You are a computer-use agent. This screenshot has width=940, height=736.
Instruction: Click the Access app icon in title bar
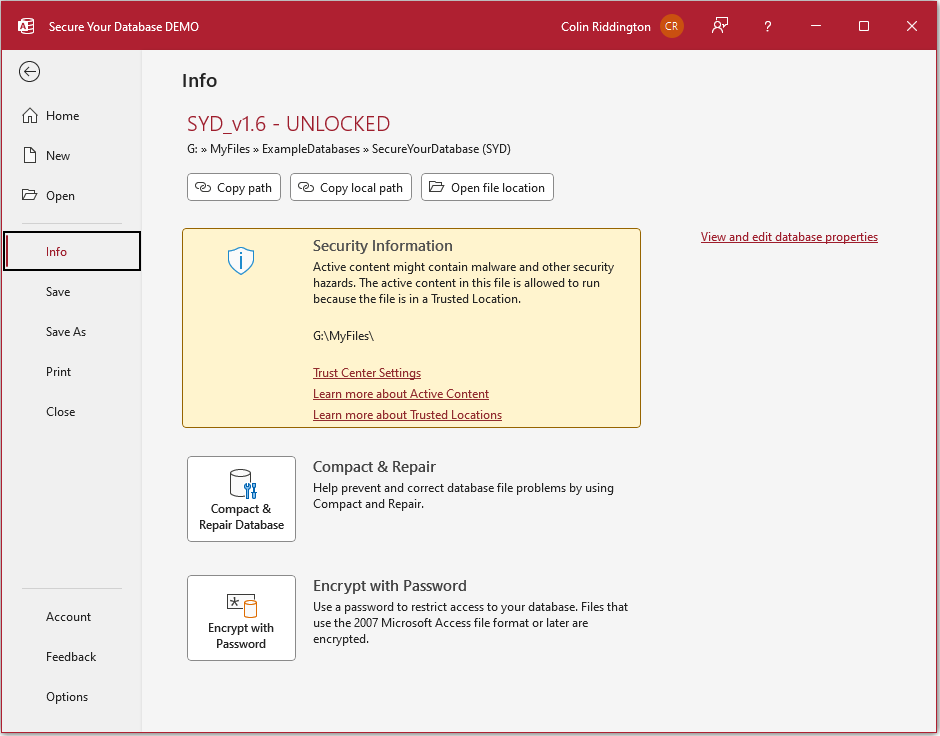click(26, 26)
